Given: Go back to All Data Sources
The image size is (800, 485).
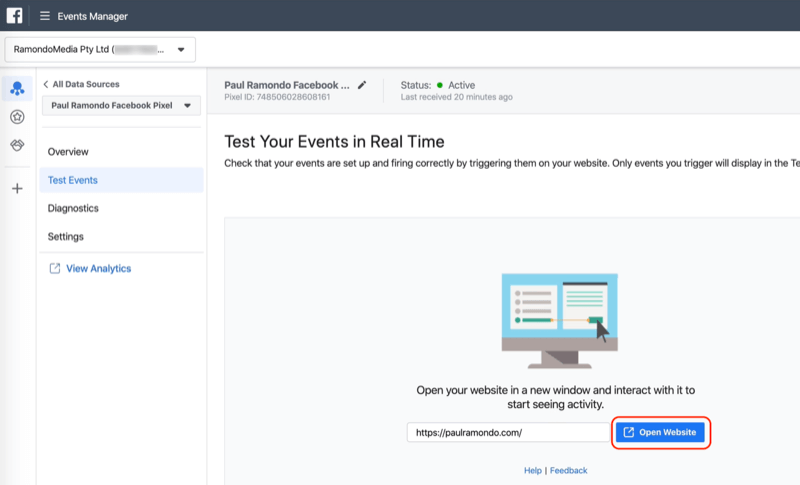Looking at the screenshot, I should point(82,84).
